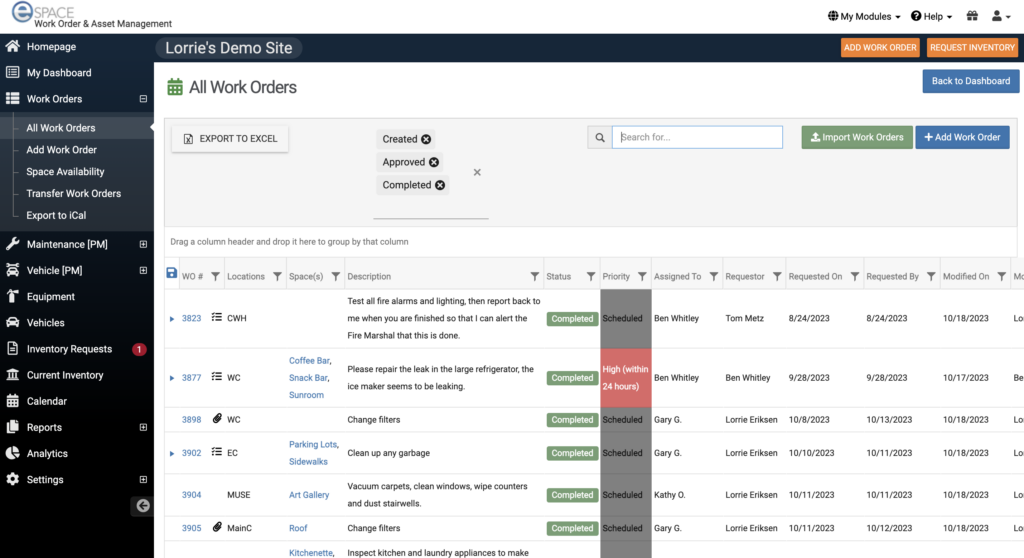Remove the Approved status filter chip
Image resolution: width=1024 pixels, height=558 pixels.
point(434,162)
